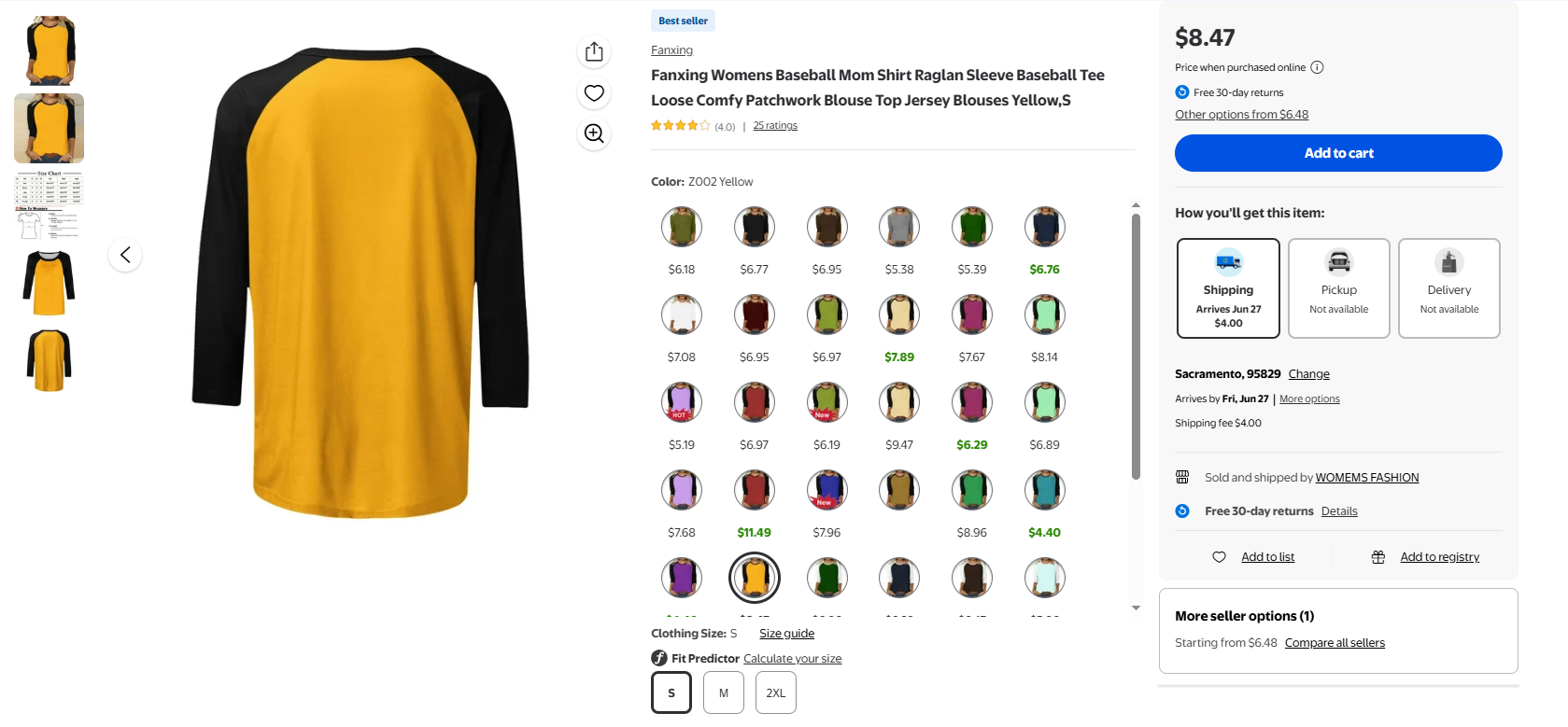Choose the 2XL clothing size
This screenshot has height=727, width=1568.
coord(776,692)
